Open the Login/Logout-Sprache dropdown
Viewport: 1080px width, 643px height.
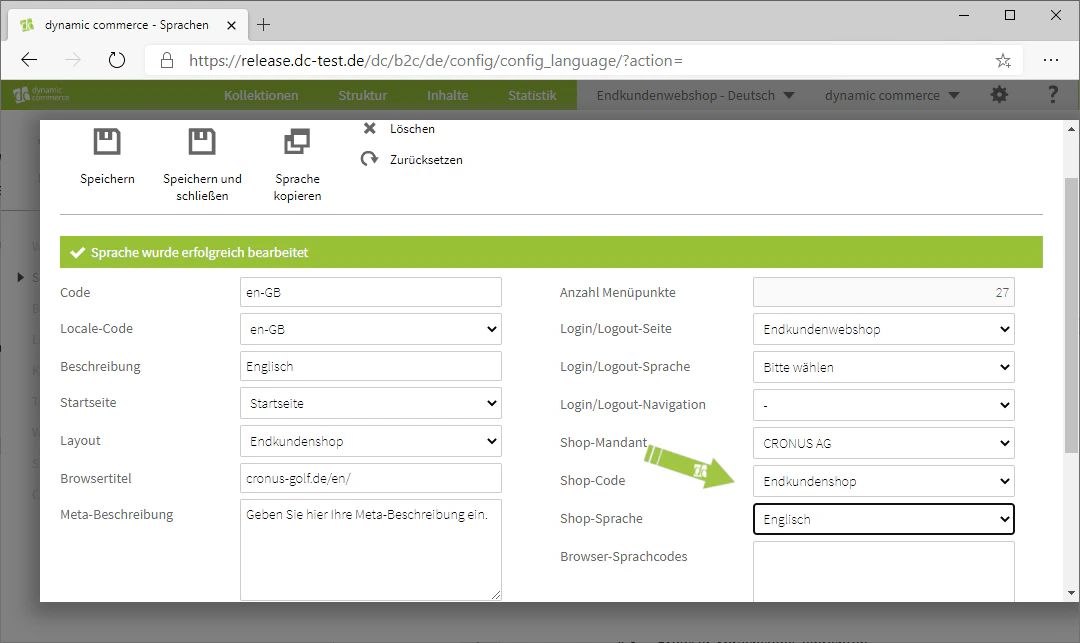(884, 367)
